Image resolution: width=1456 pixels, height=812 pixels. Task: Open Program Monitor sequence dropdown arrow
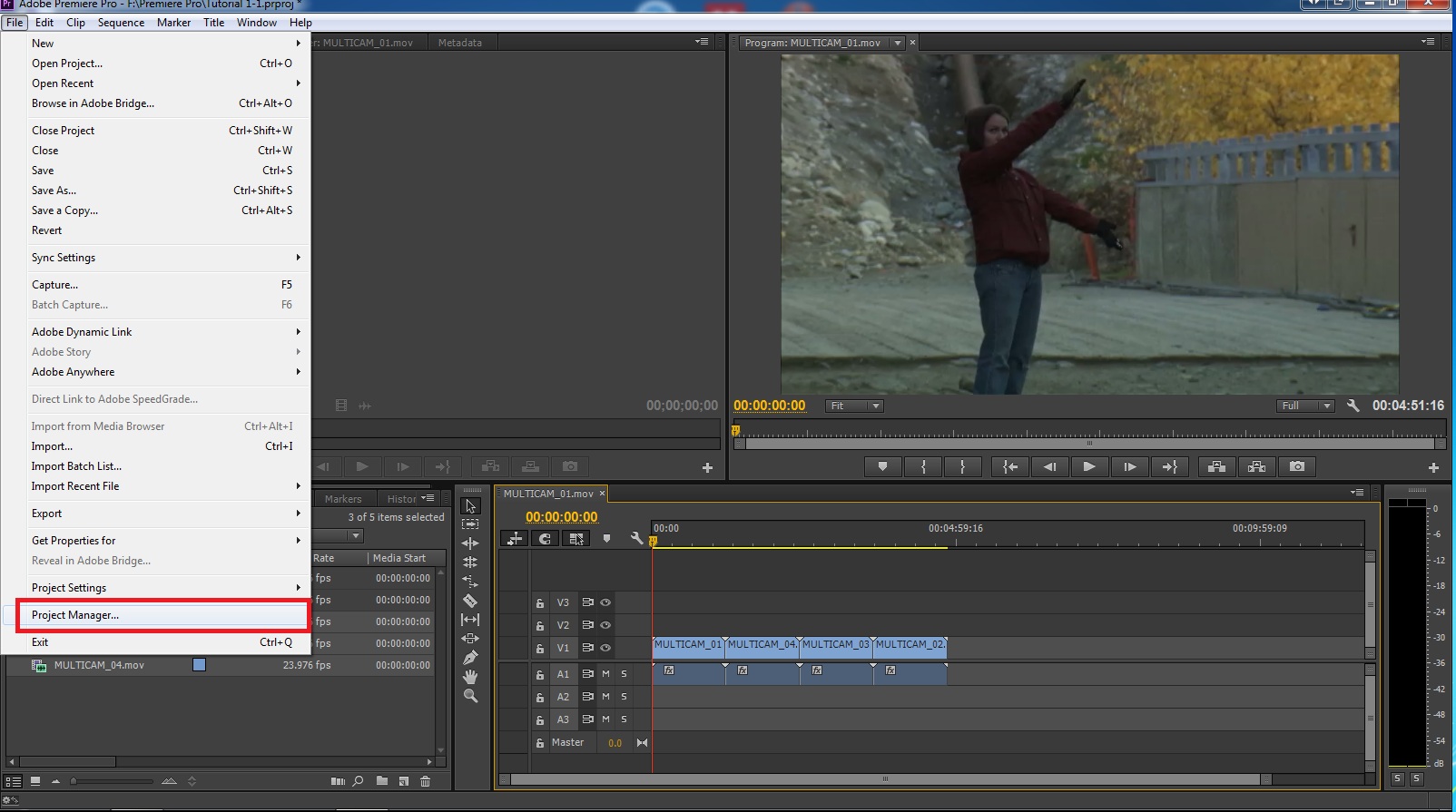point(898,43)
